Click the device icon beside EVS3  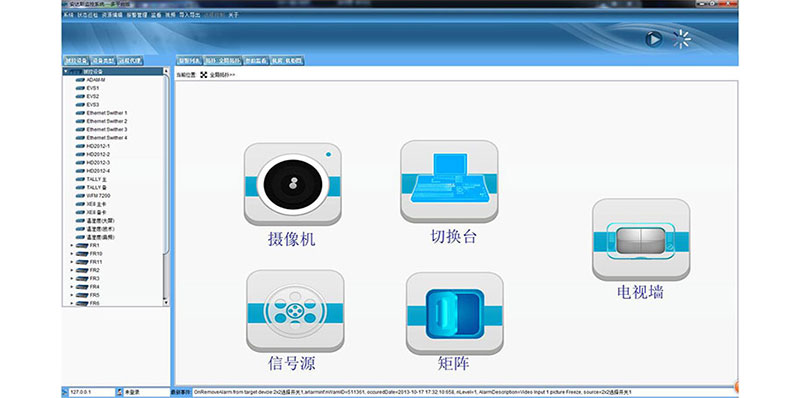[80, 104]
